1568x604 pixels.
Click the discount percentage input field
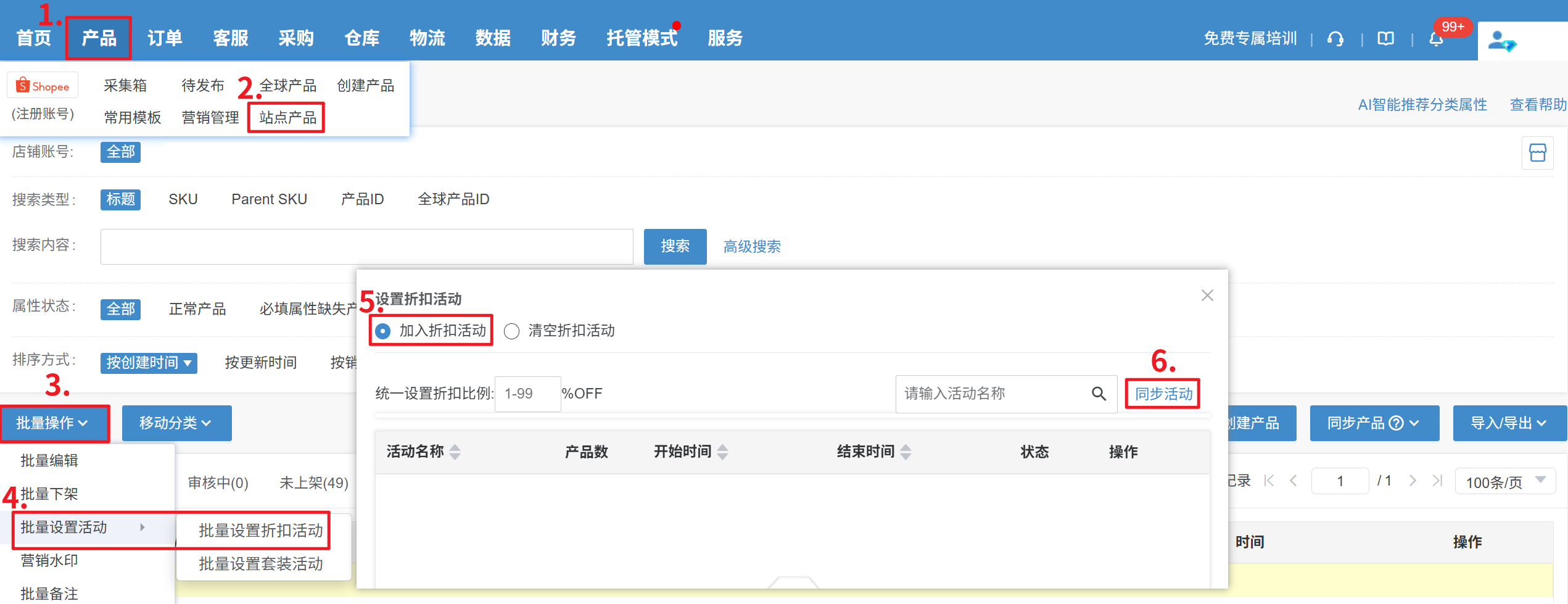[527, 394]
